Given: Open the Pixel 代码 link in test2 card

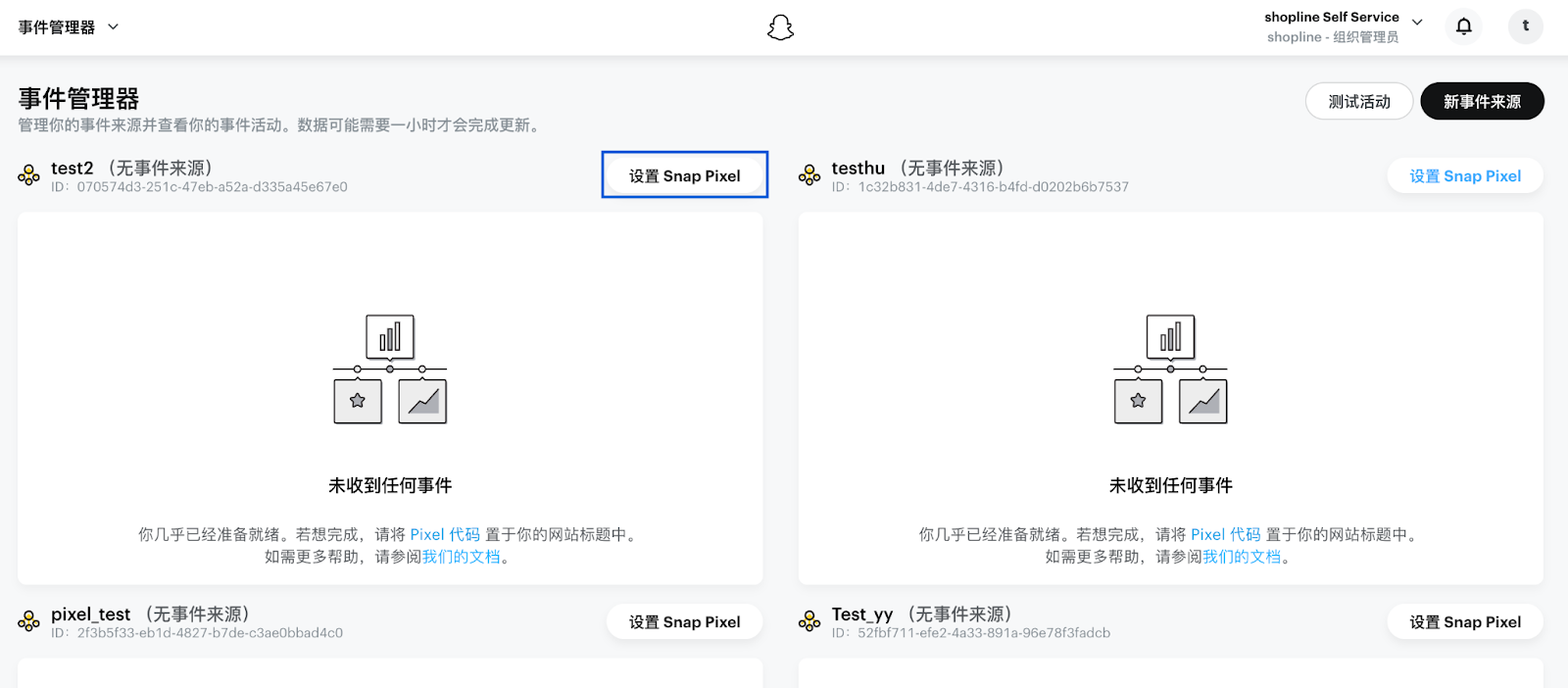Looking at the screenshot, I should [445, 534].
